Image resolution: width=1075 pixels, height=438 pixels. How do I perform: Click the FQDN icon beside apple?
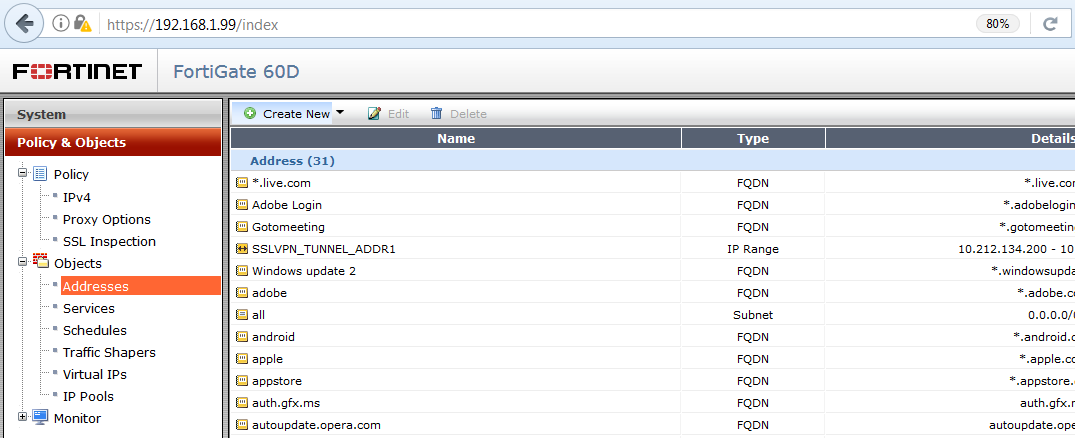[x=242, y=358]
